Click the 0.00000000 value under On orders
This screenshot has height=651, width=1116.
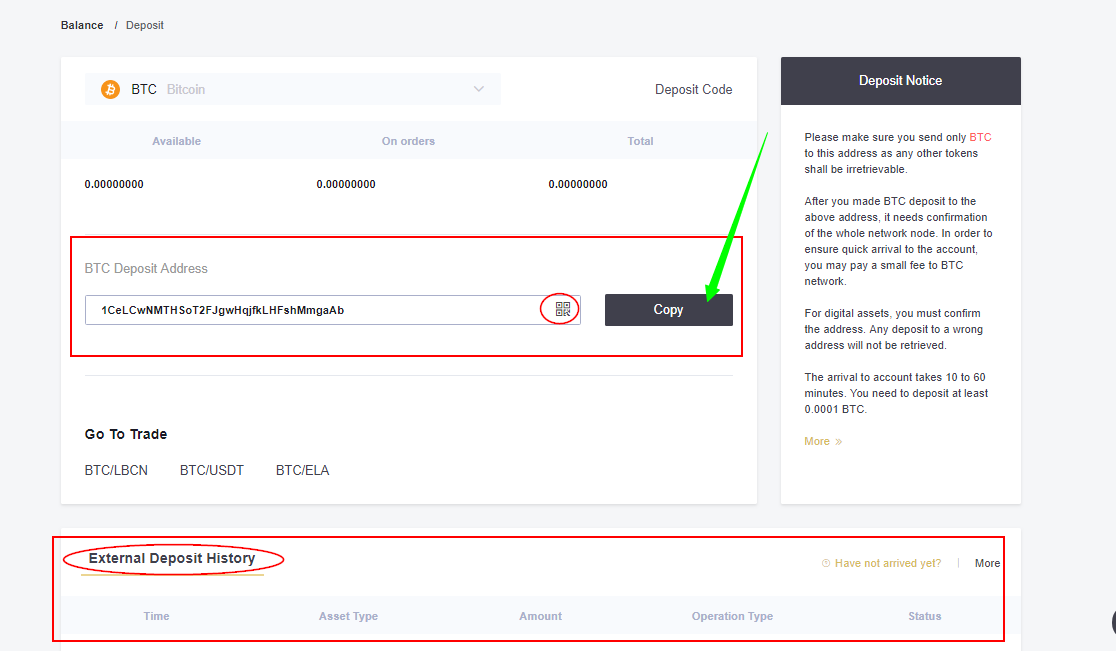(x=346, y=184)
